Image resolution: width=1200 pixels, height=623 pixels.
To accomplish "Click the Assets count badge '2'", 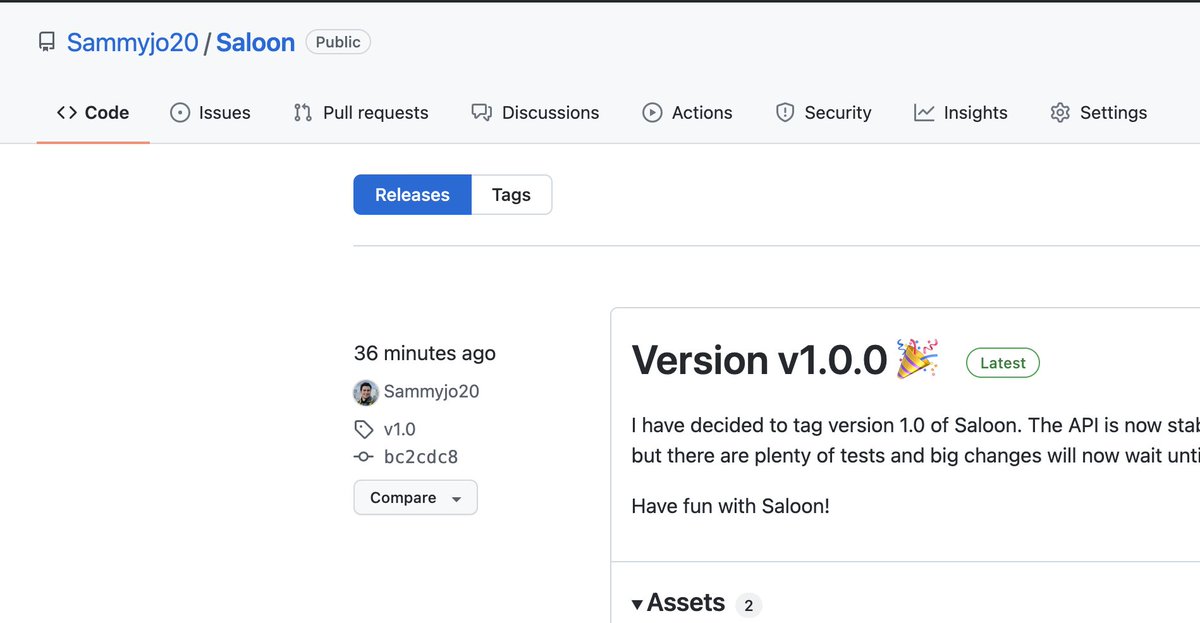I will 749,605.
